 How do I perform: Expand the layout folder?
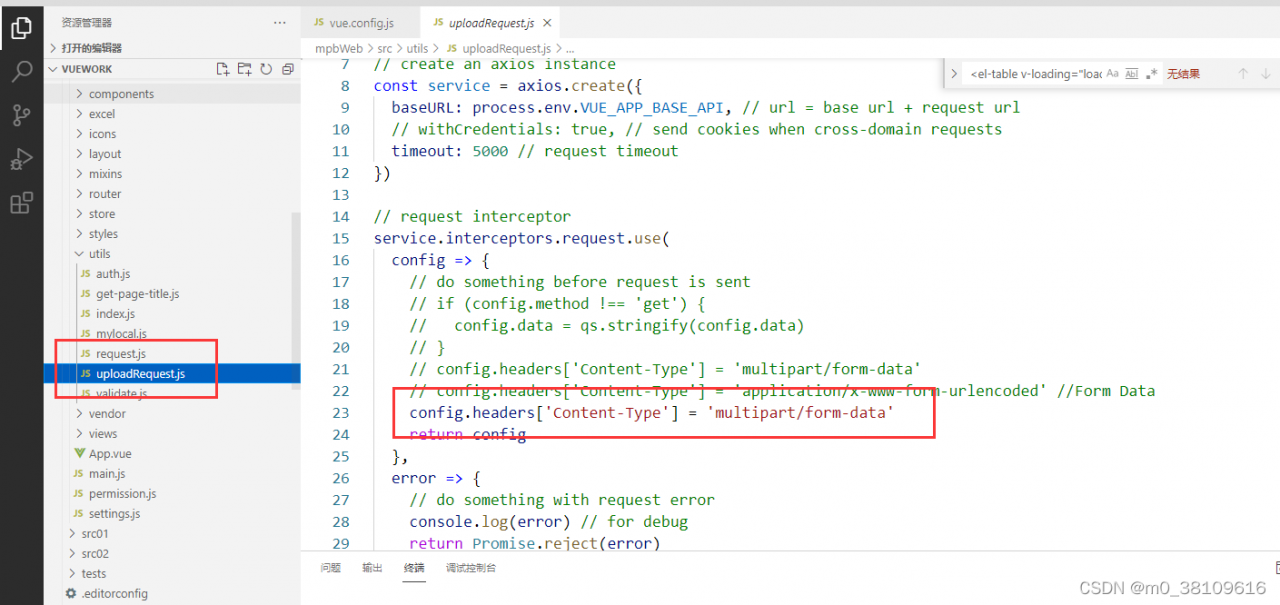click(x=81, y=154)
